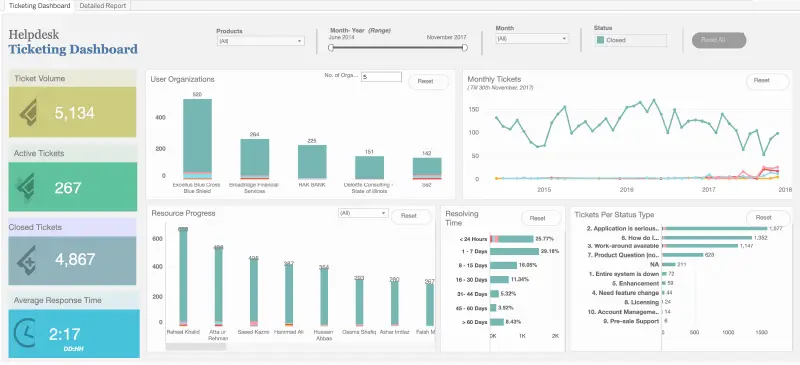Select the 45 - 60 Days resolving time bar
800x365 pixels.
(493, 308)
